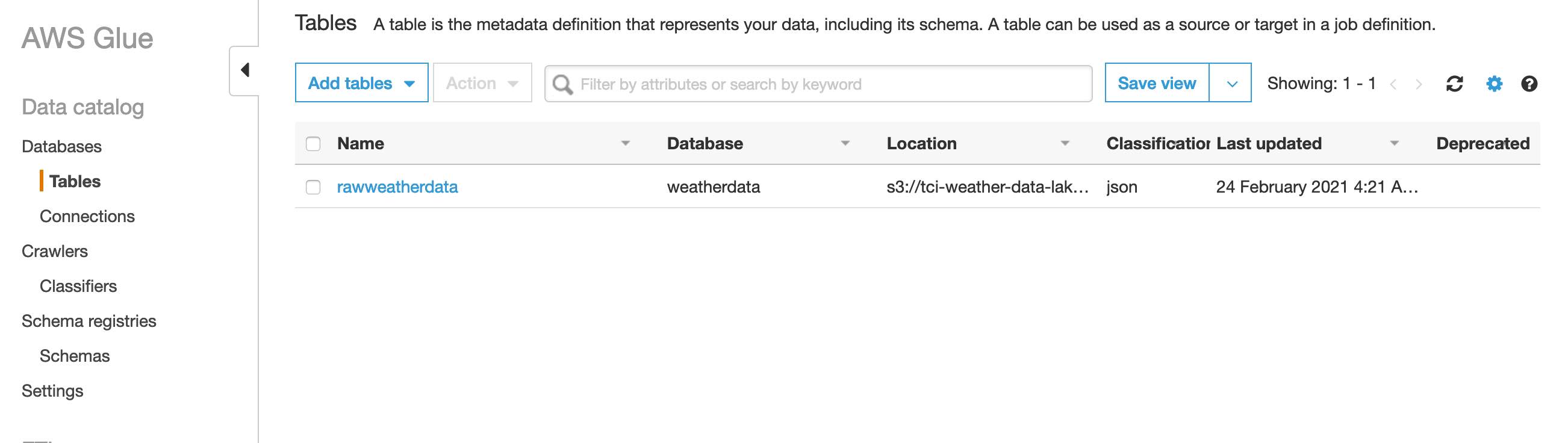Collapse the sidebar with the left arrow
1568x443 pixels.
coord(244,70)
